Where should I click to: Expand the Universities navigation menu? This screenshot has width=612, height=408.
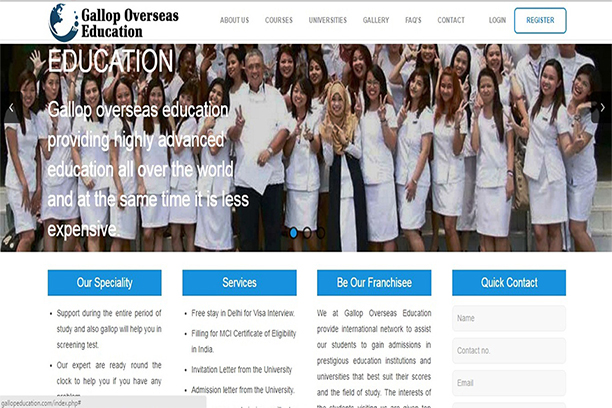click(328, 20)
